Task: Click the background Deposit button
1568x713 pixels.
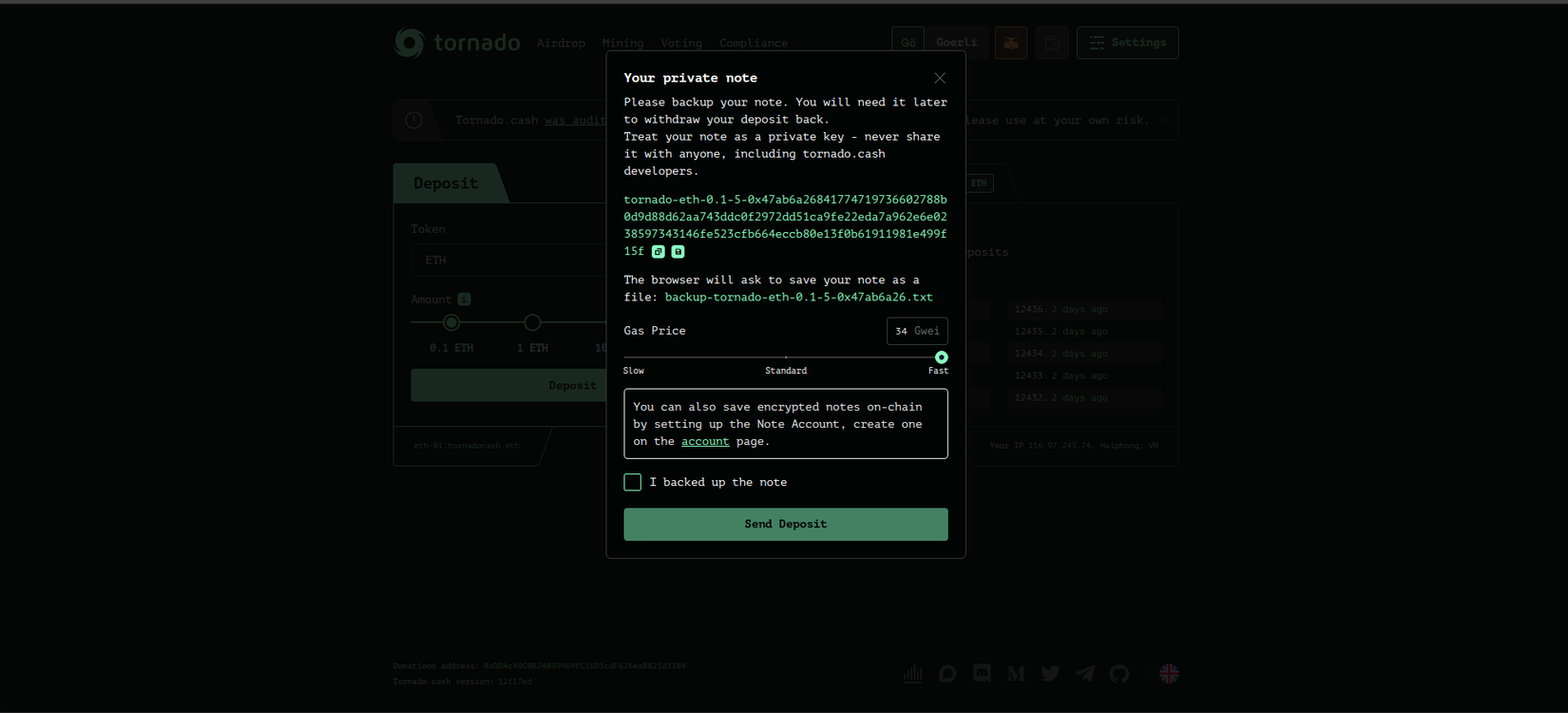Action: [509, 385]
